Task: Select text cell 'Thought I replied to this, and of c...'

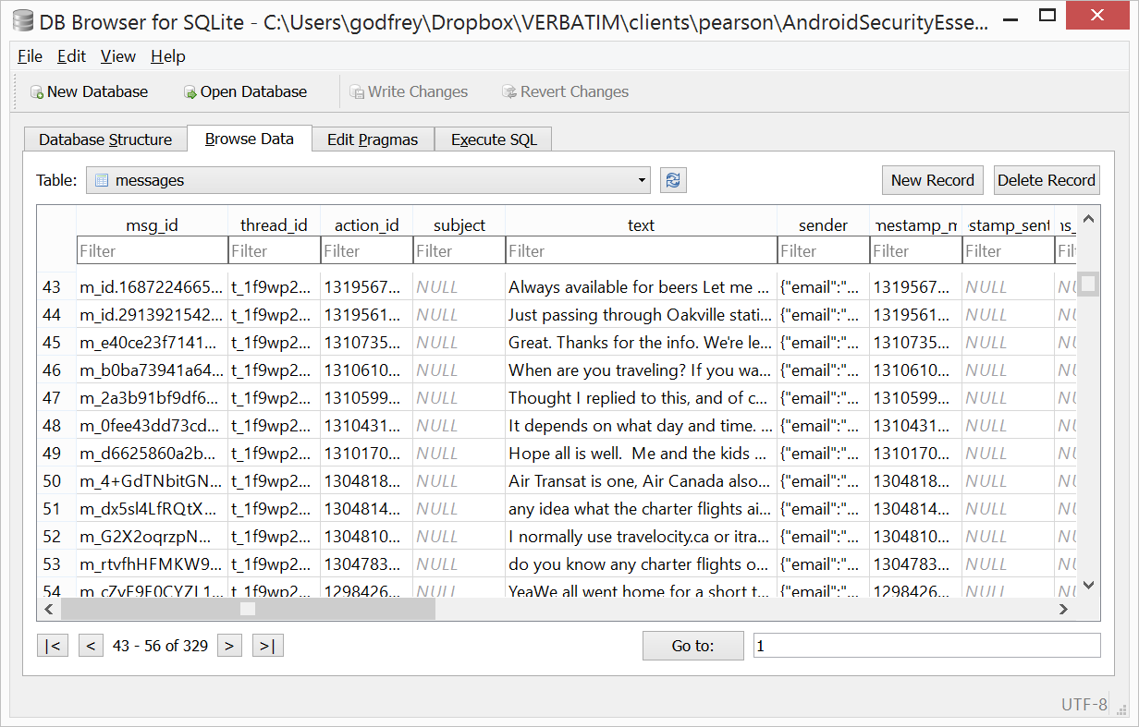Action: point(641,398)
